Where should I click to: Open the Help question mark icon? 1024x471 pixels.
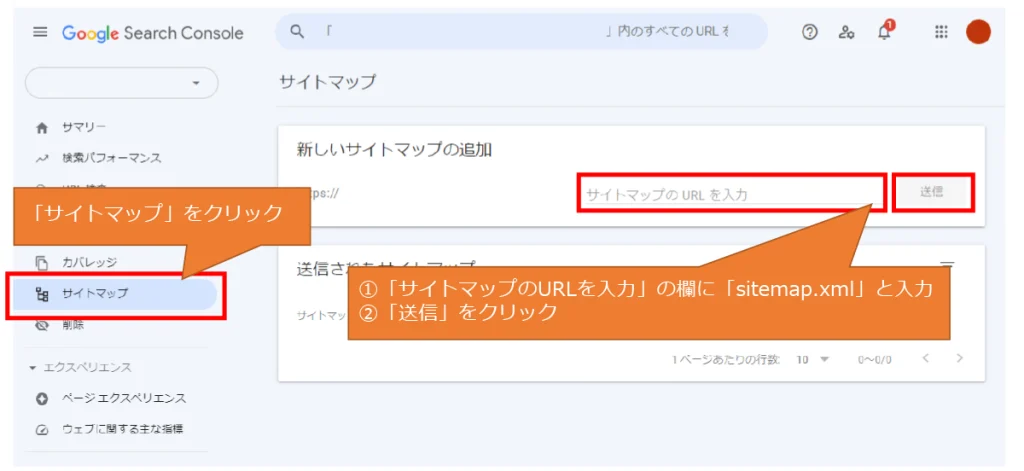coord(810,33)
